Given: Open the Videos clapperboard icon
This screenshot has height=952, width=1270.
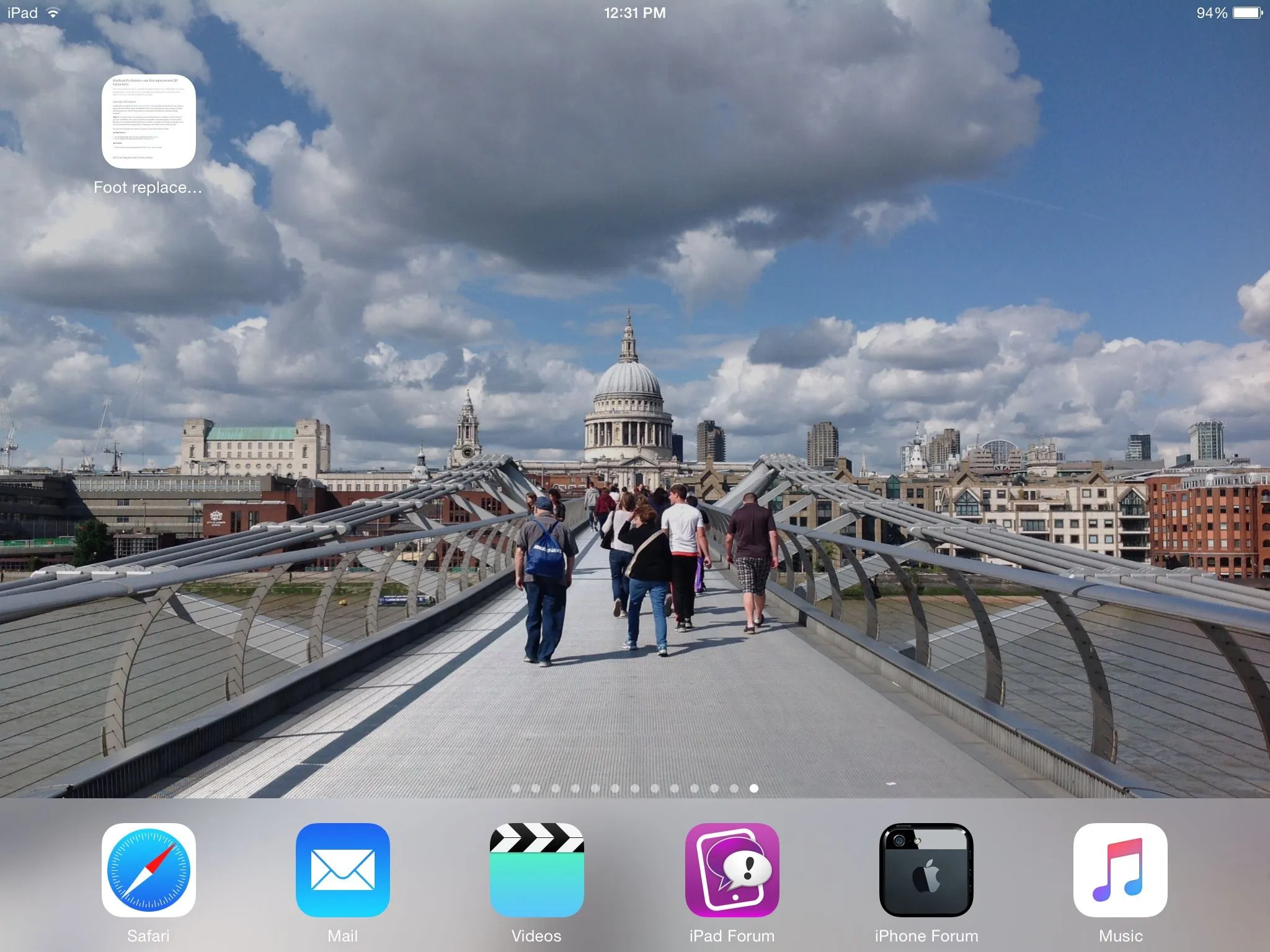Looking at the screenshot, I should click(x=536, y=870).
